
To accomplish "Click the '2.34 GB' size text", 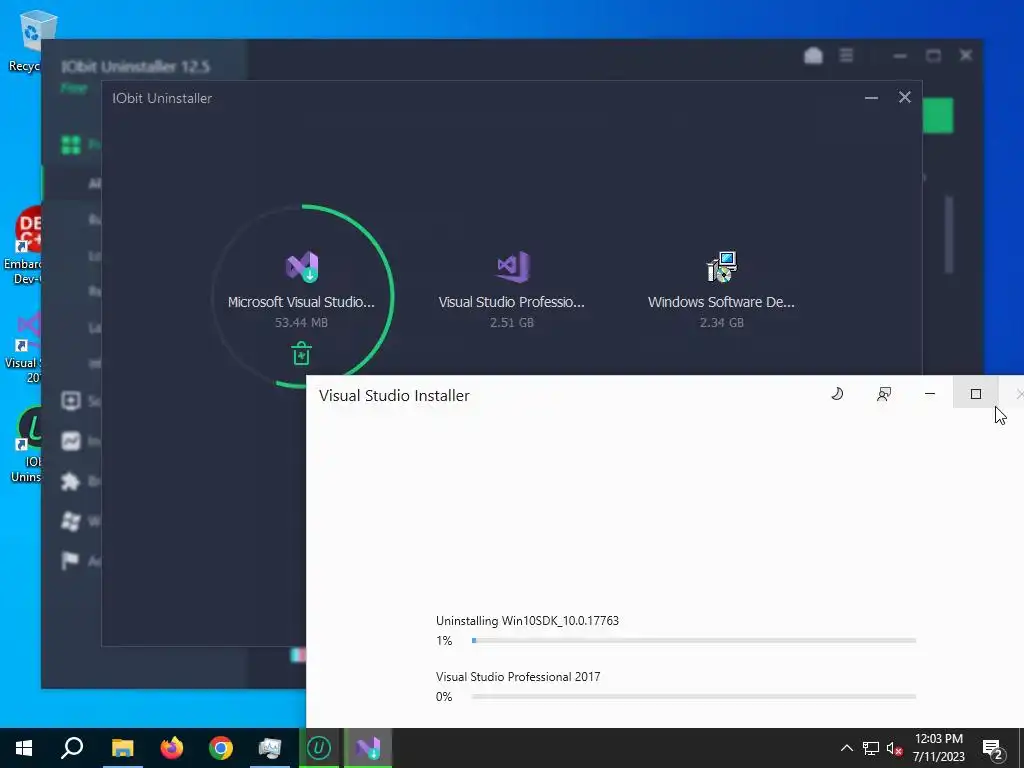I will click(722, 323).
